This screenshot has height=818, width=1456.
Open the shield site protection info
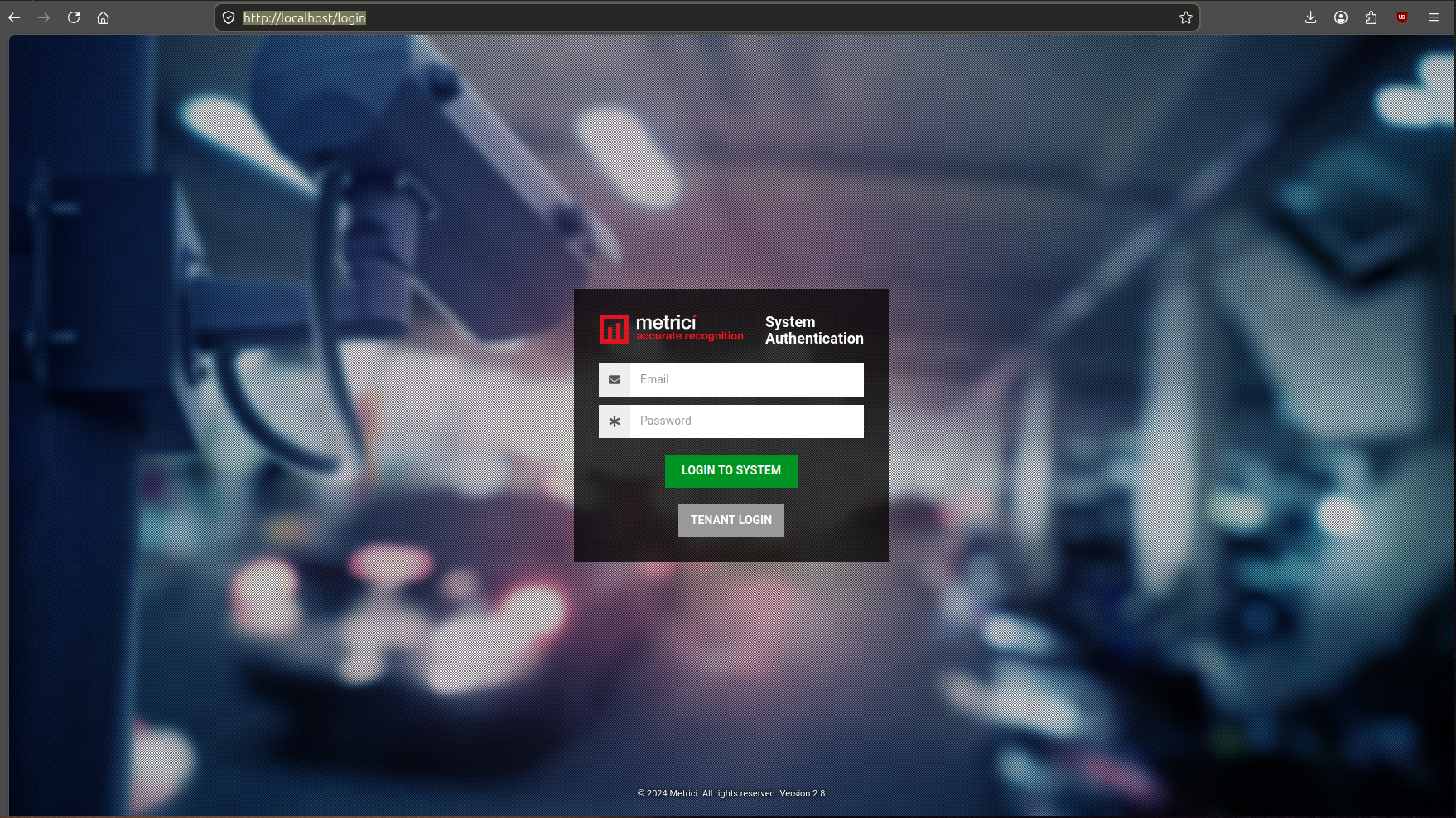229,17
